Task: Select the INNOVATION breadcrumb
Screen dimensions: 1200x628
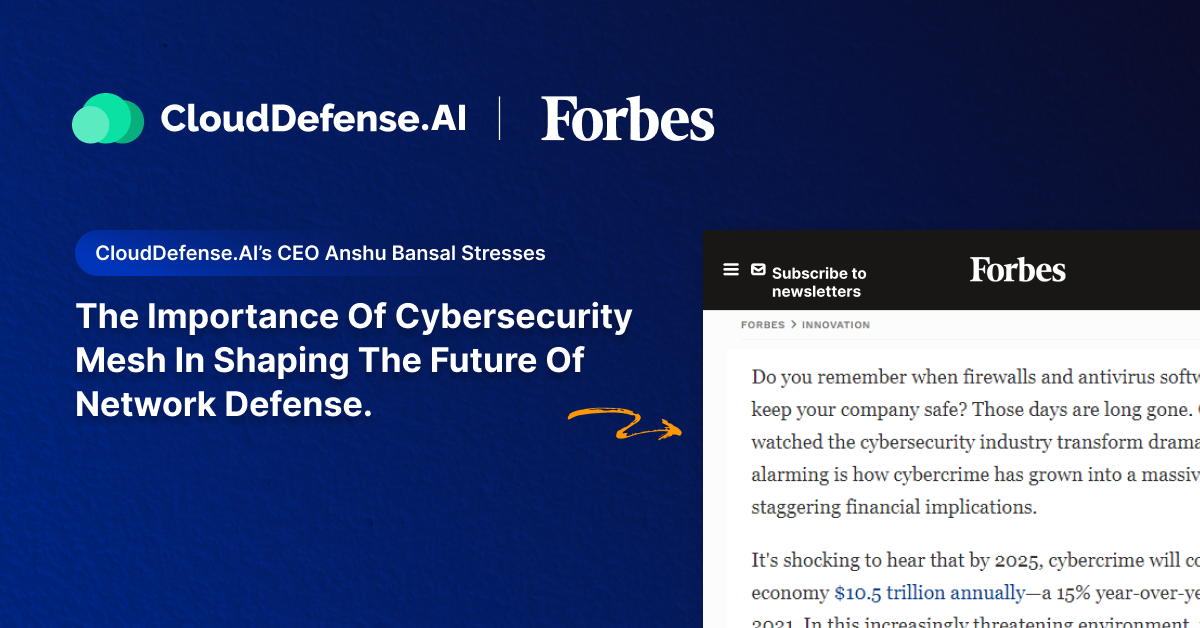Action: (836, 325)
